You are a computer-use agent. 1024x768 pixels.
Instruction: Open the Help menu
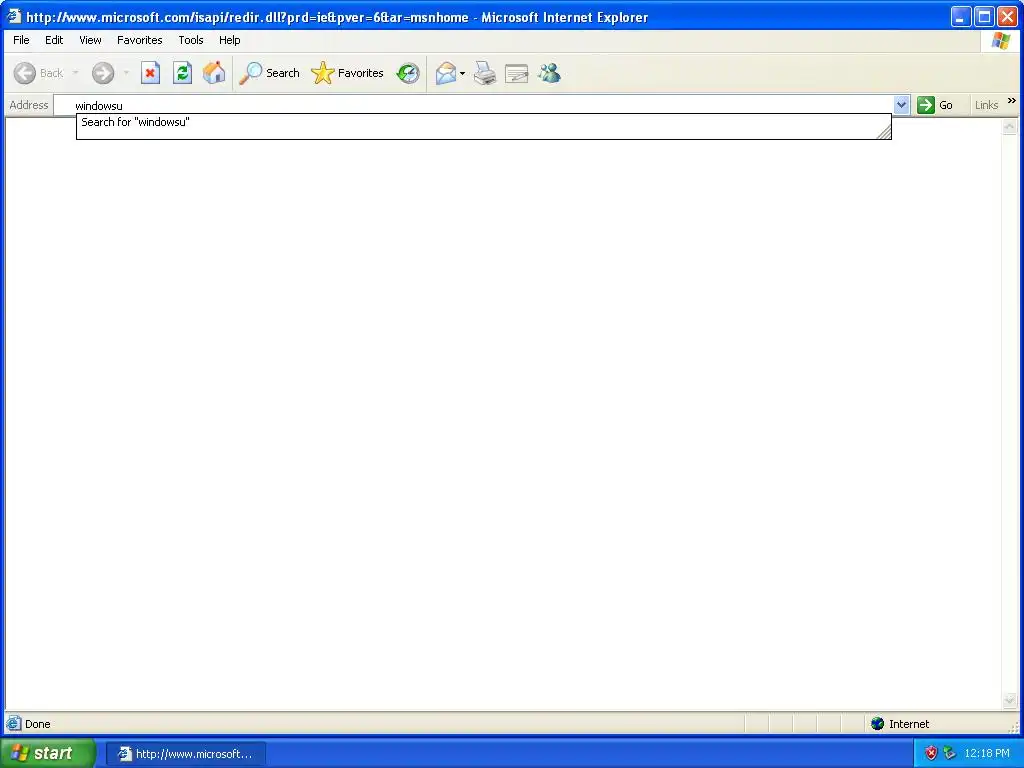tap(229, 40)
